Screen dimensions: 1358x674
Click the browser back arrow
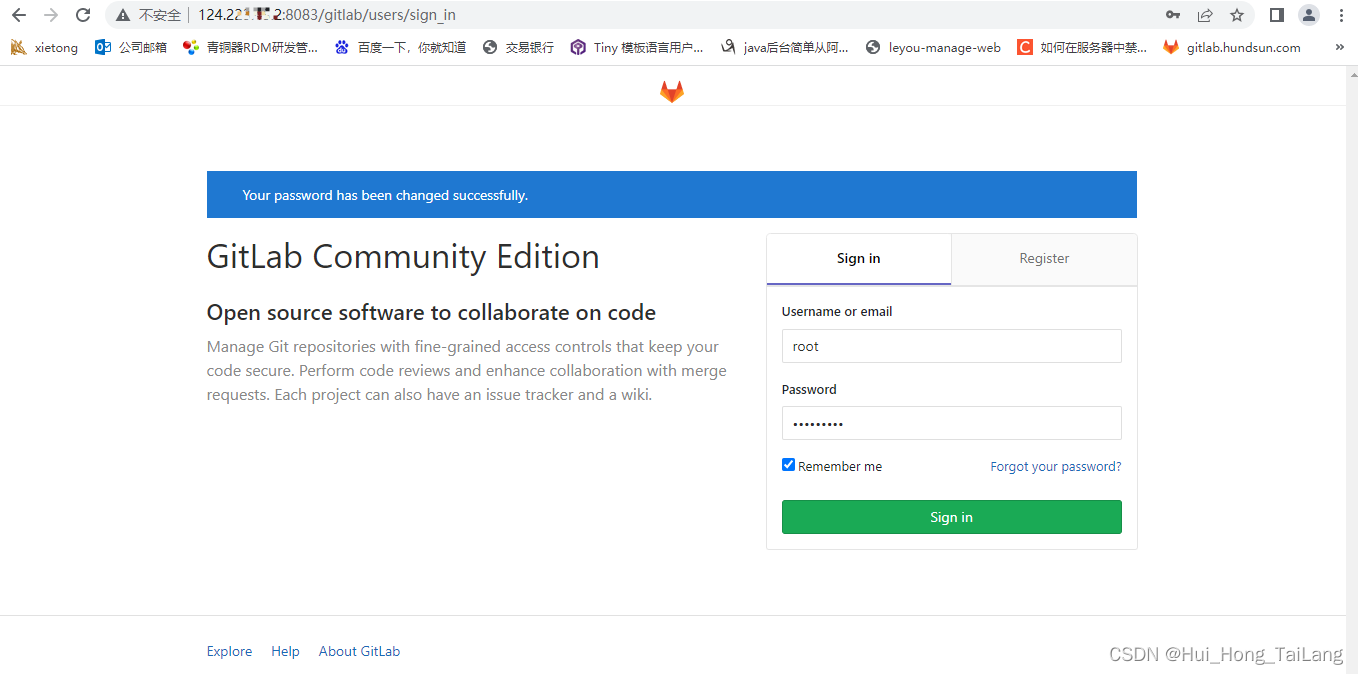click(x=19, y=15)
